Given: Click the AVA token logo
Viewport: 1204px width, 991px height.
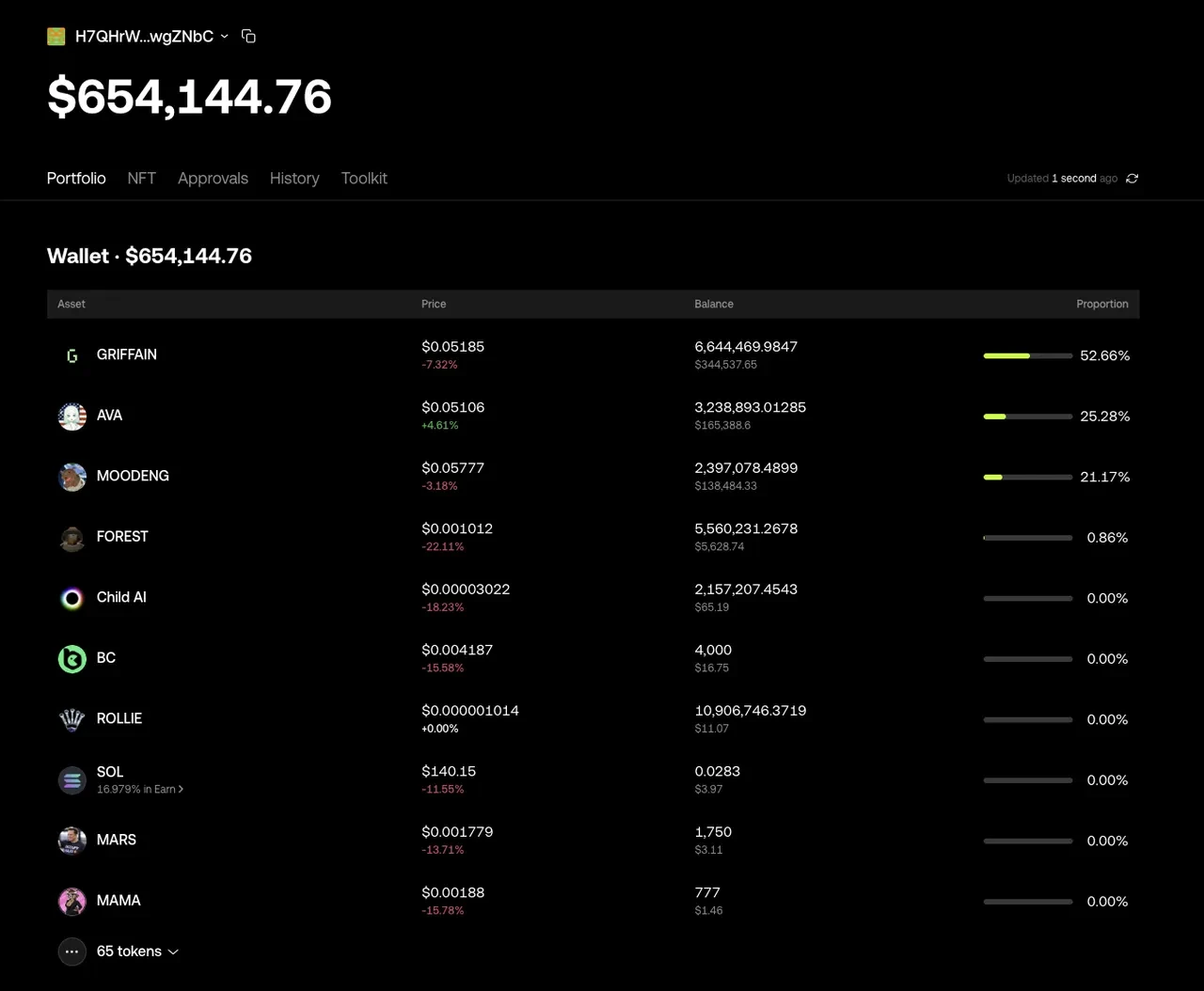Looking at the screenshot, I should (72, 416).
